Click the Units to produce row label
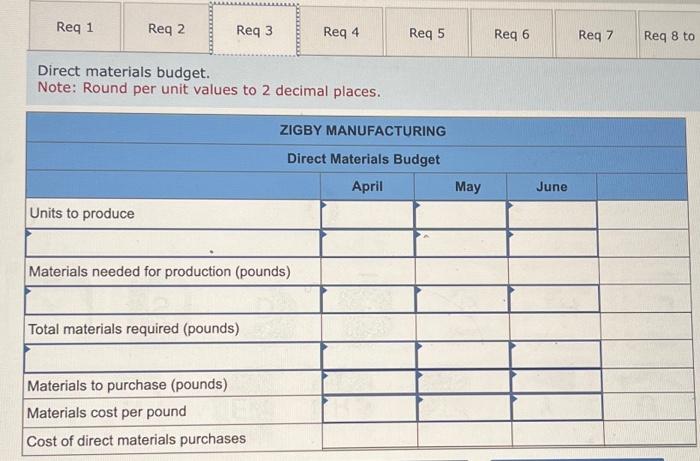Image resolution: width=700 pixels, height=461 pixels. click(82, 213)
